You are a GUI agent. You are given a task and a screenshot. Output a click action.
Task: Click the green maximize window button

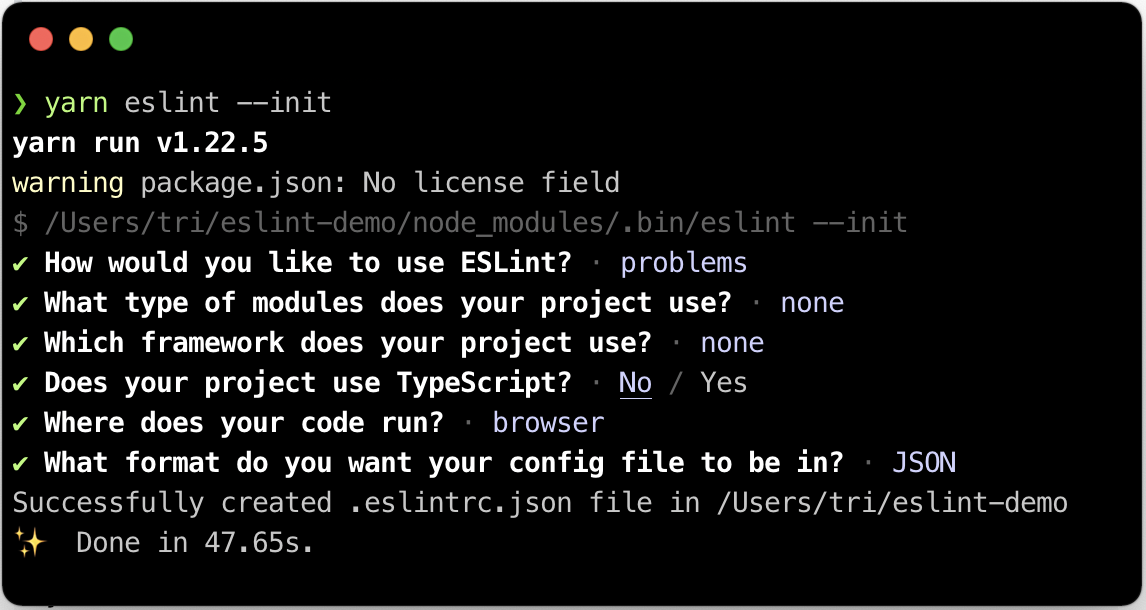click(121, 40)
